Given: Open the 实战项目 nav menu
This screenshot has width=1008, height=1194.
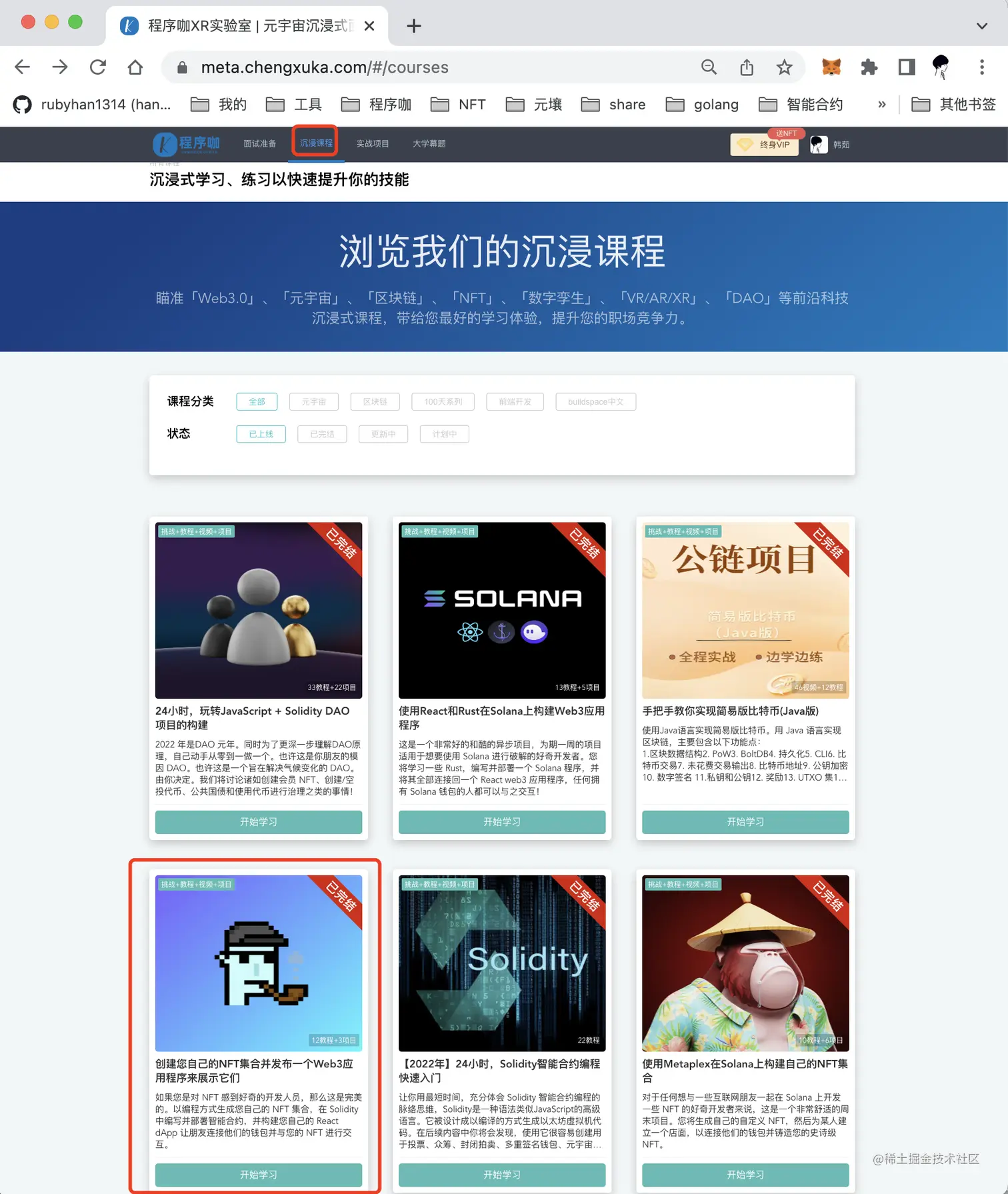Looking at the screenshot, I should click(x=372, y=144).
